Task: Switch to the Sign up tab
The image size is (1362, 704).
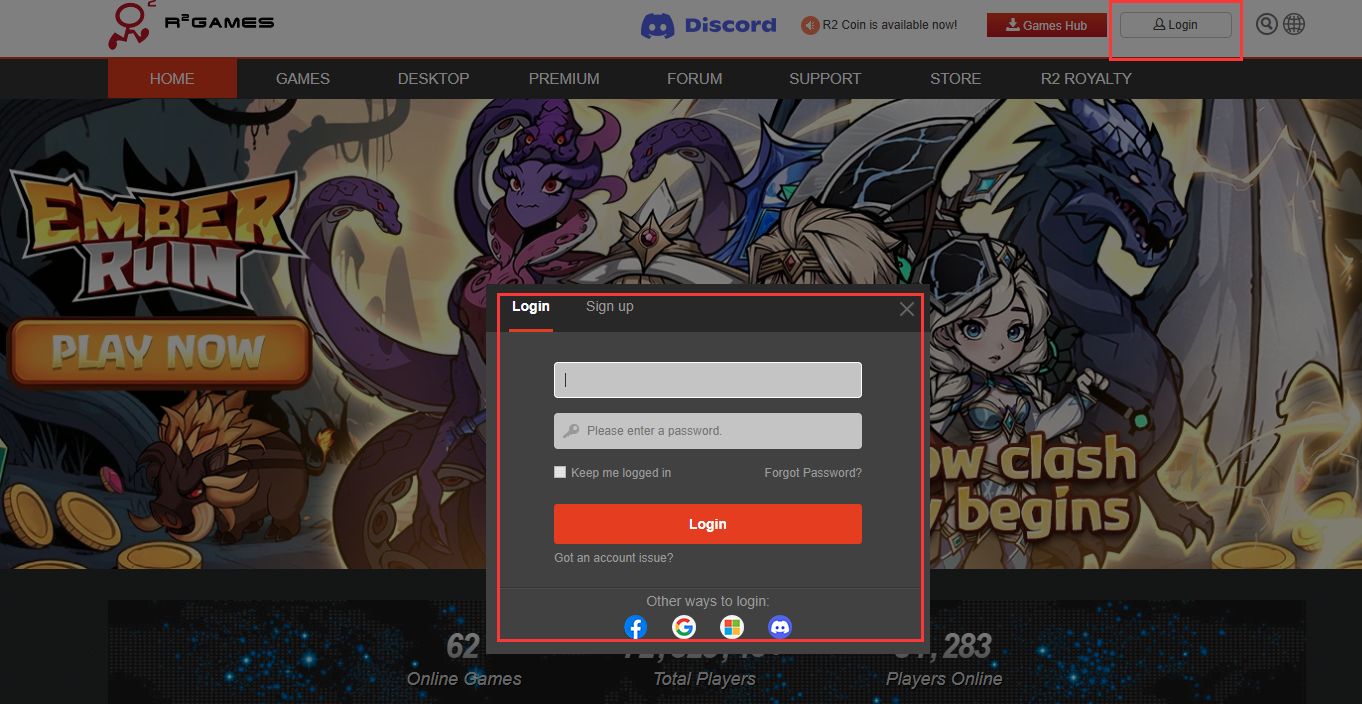Action: (609, 307)
